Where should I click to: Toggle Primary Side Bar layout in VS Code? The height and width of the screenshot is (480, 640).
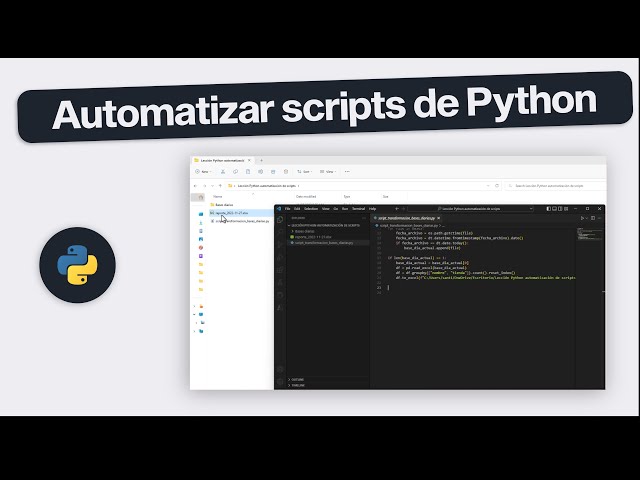(x=549, y=209)
